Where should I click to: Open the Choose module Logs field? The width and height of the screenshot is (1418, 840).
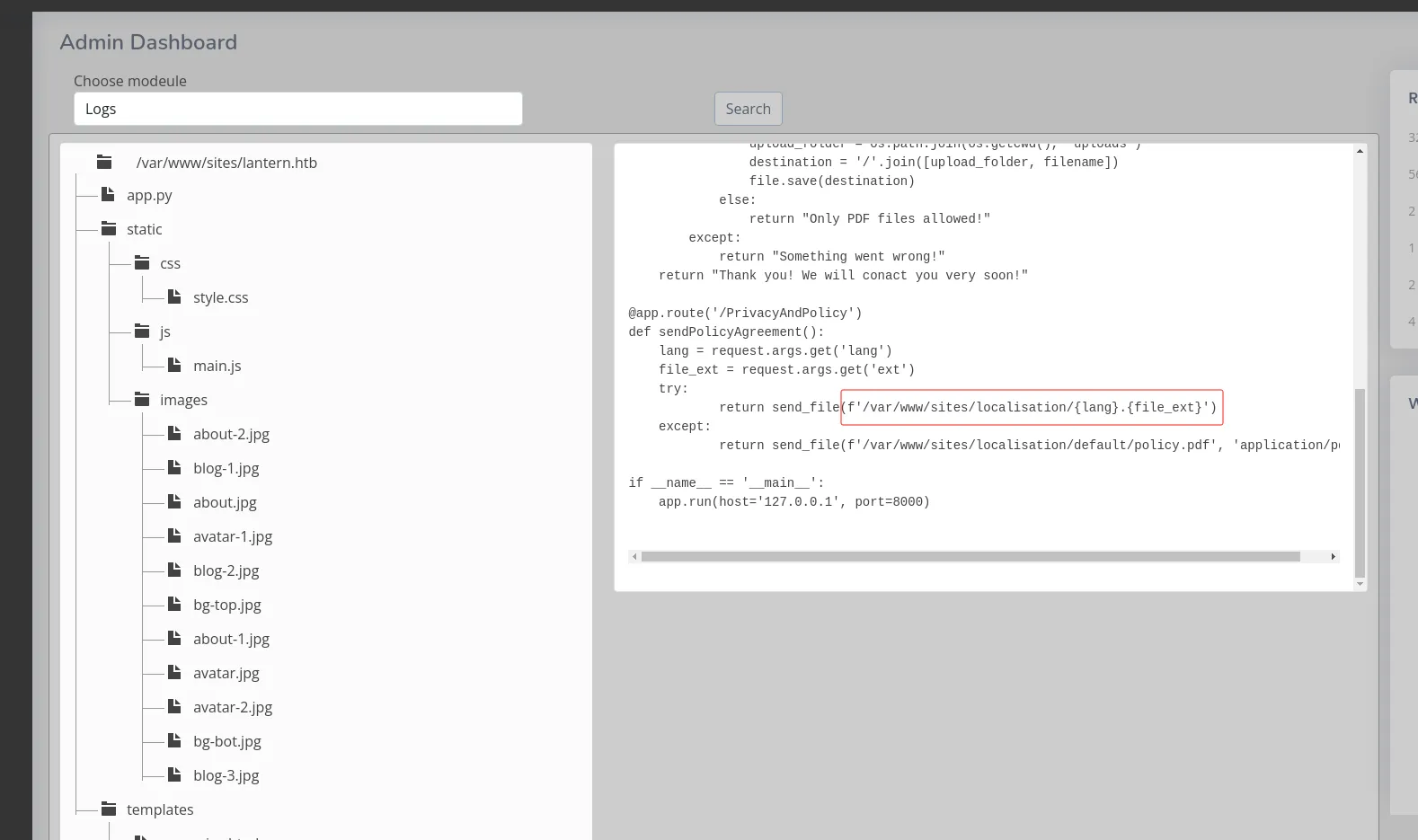(297, 109)
